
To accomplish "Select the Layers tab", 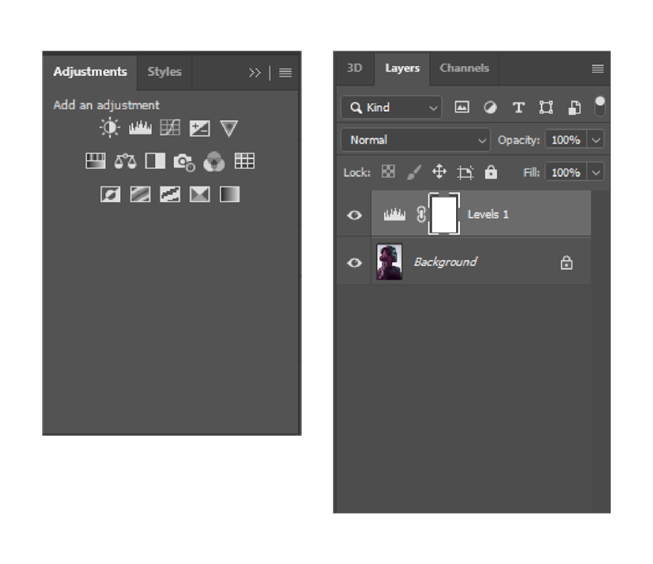I will (x=402, y=68).
